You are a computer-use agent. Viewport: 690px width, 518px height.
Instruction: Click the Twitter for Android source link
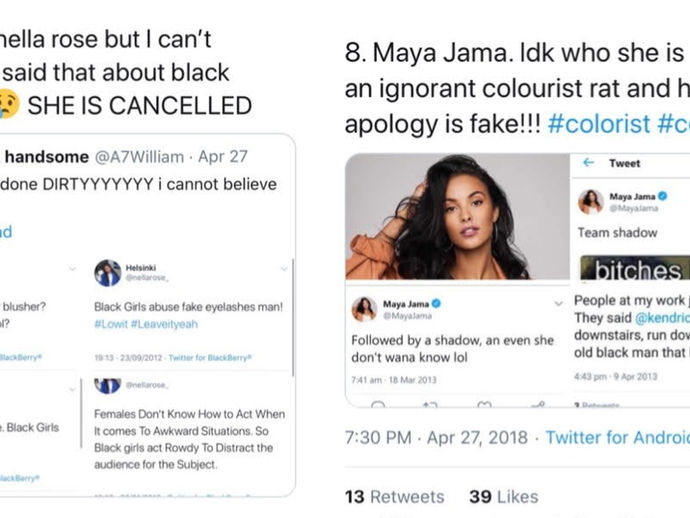tap(617, 437)
